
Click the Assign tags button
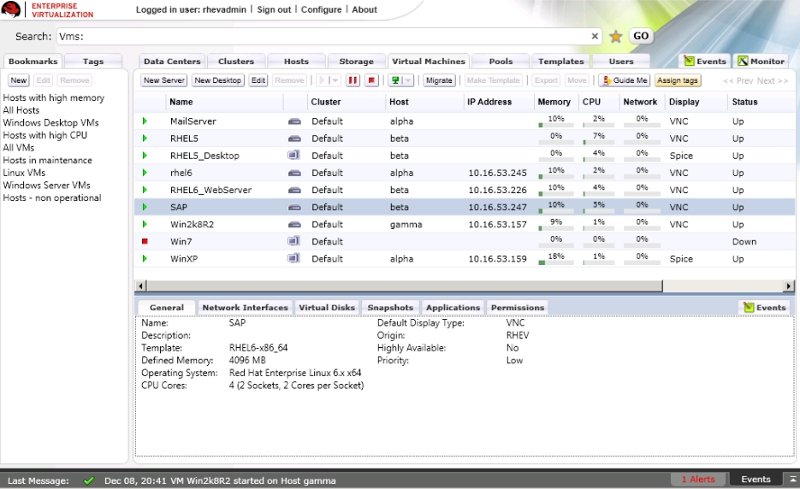pos(678,80)
